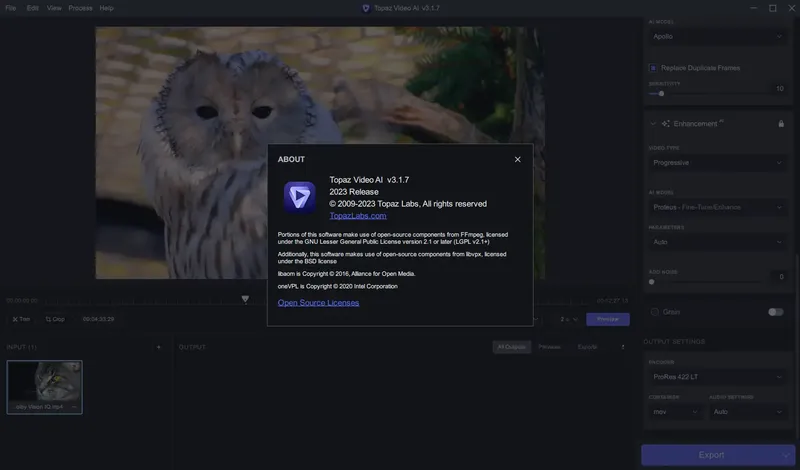Click the Grain circle icon
The image size is (800, 470).
(x=655, y=312)
